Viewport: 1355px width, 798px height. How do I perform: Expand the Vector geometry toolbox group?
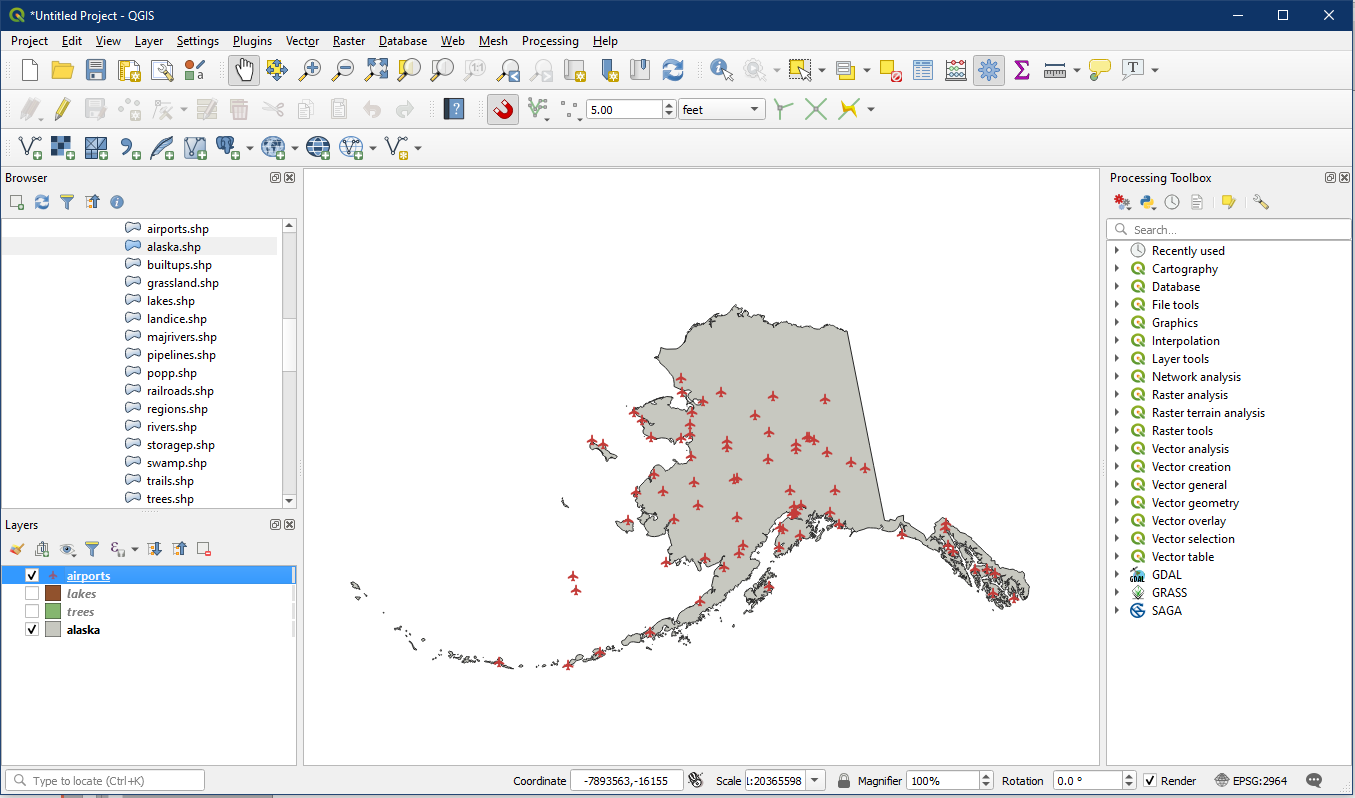tap(1117, 503)
